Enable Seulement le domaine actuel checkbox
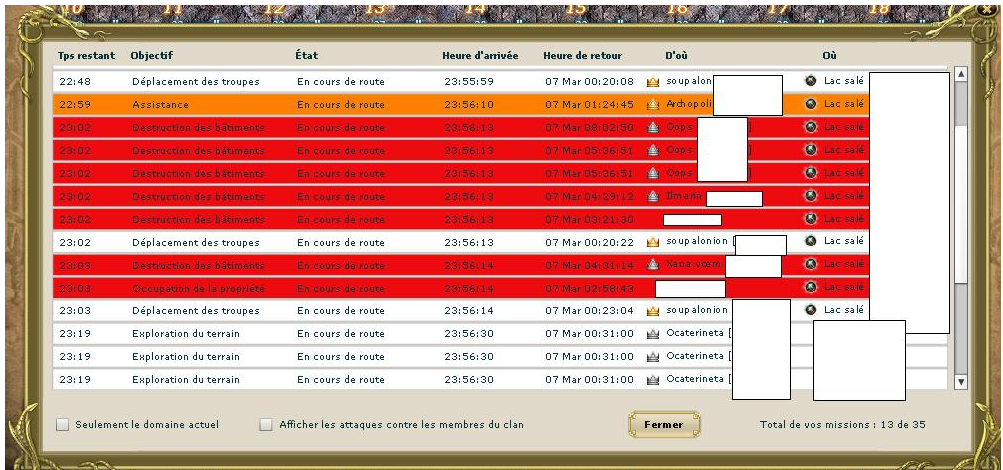 point(63,425)
